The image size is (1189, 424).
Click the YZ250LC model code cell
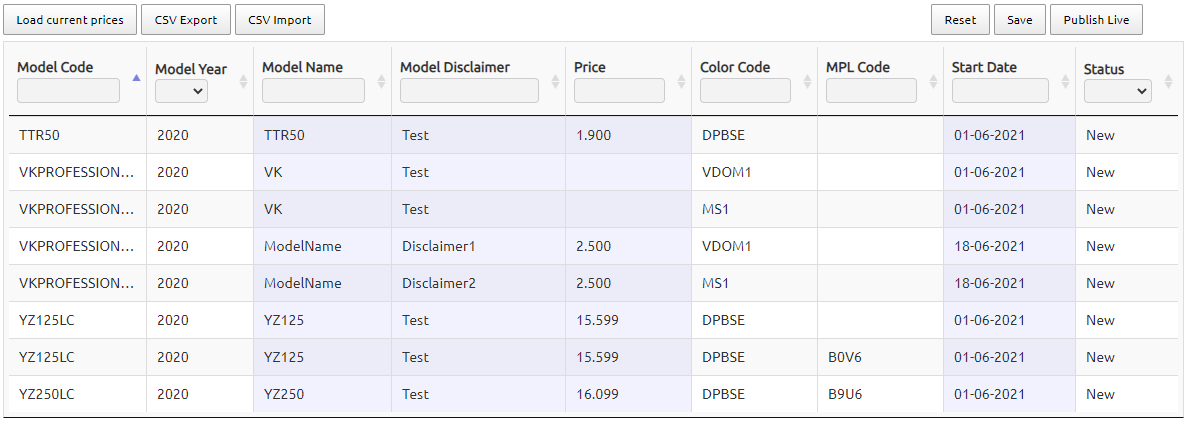[78, 394]
